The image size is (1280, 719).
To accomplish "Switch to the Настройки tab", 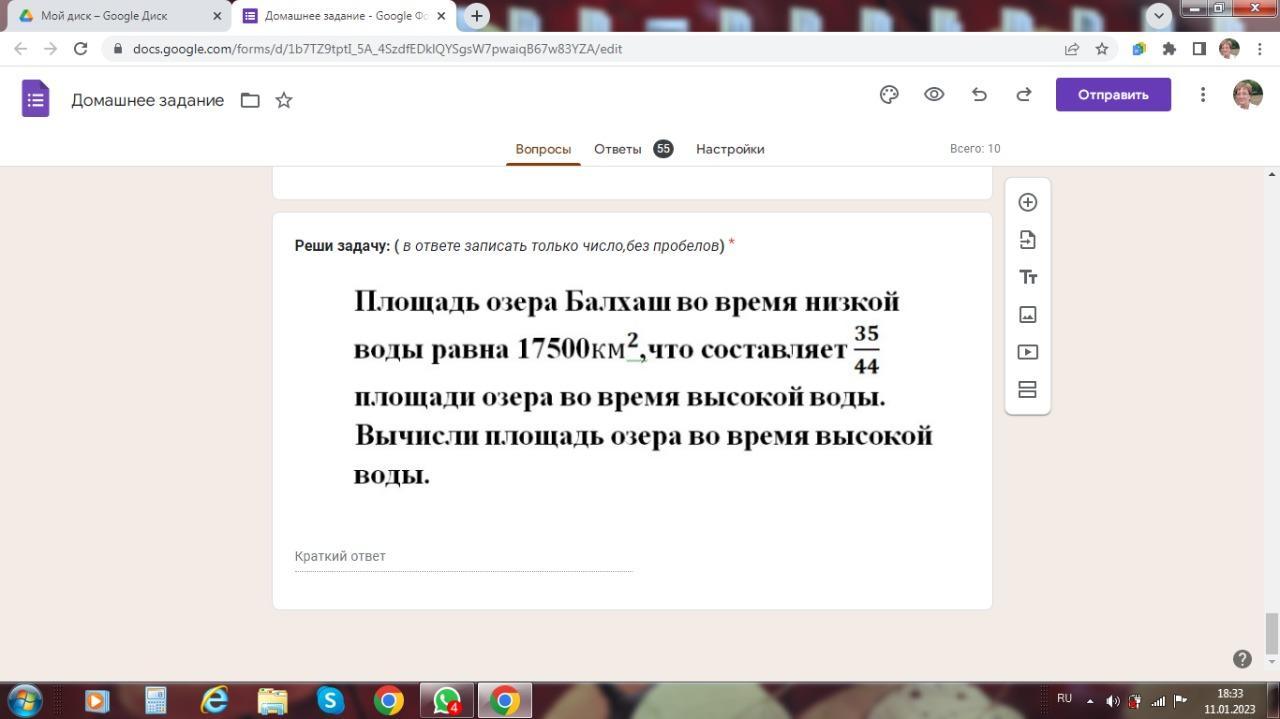I will 730,149.
